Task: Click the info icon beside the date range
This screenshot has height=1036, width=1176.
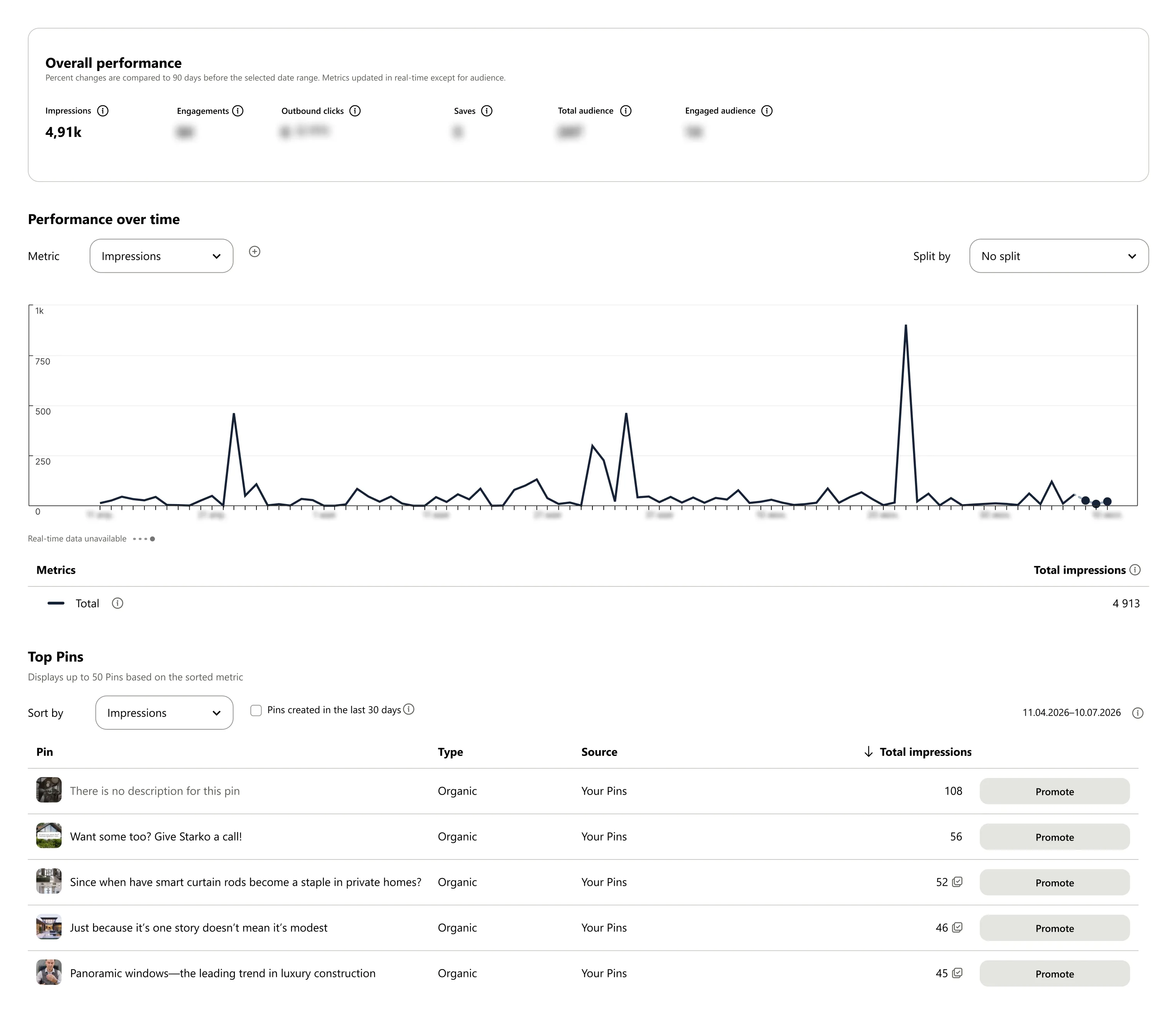Action: [x=1137, y=713]
